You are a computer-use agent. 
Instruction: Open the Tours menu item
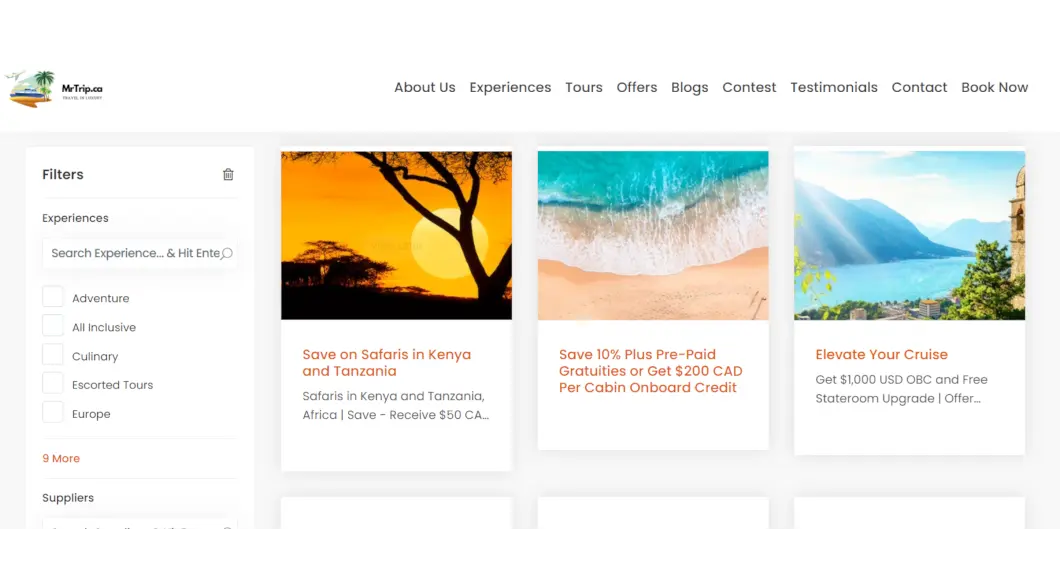tap(583, 87)
